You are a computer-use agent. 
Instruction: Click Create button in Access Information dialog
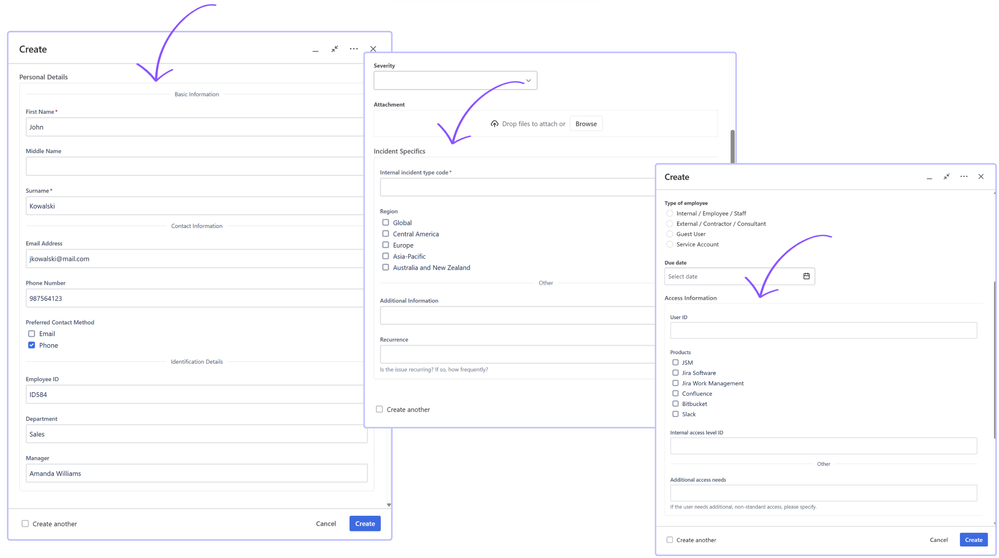coord(973,540)
